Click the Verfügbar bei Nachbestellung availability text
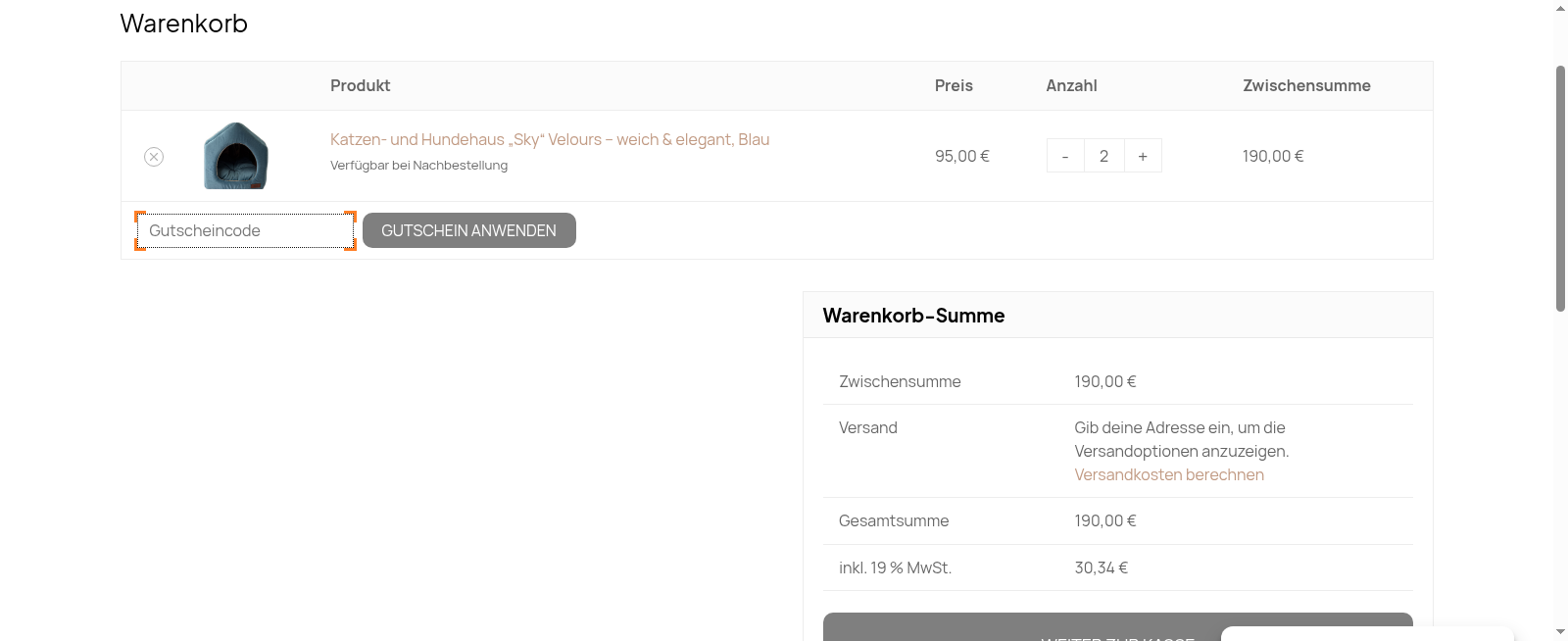 point(418,166)
